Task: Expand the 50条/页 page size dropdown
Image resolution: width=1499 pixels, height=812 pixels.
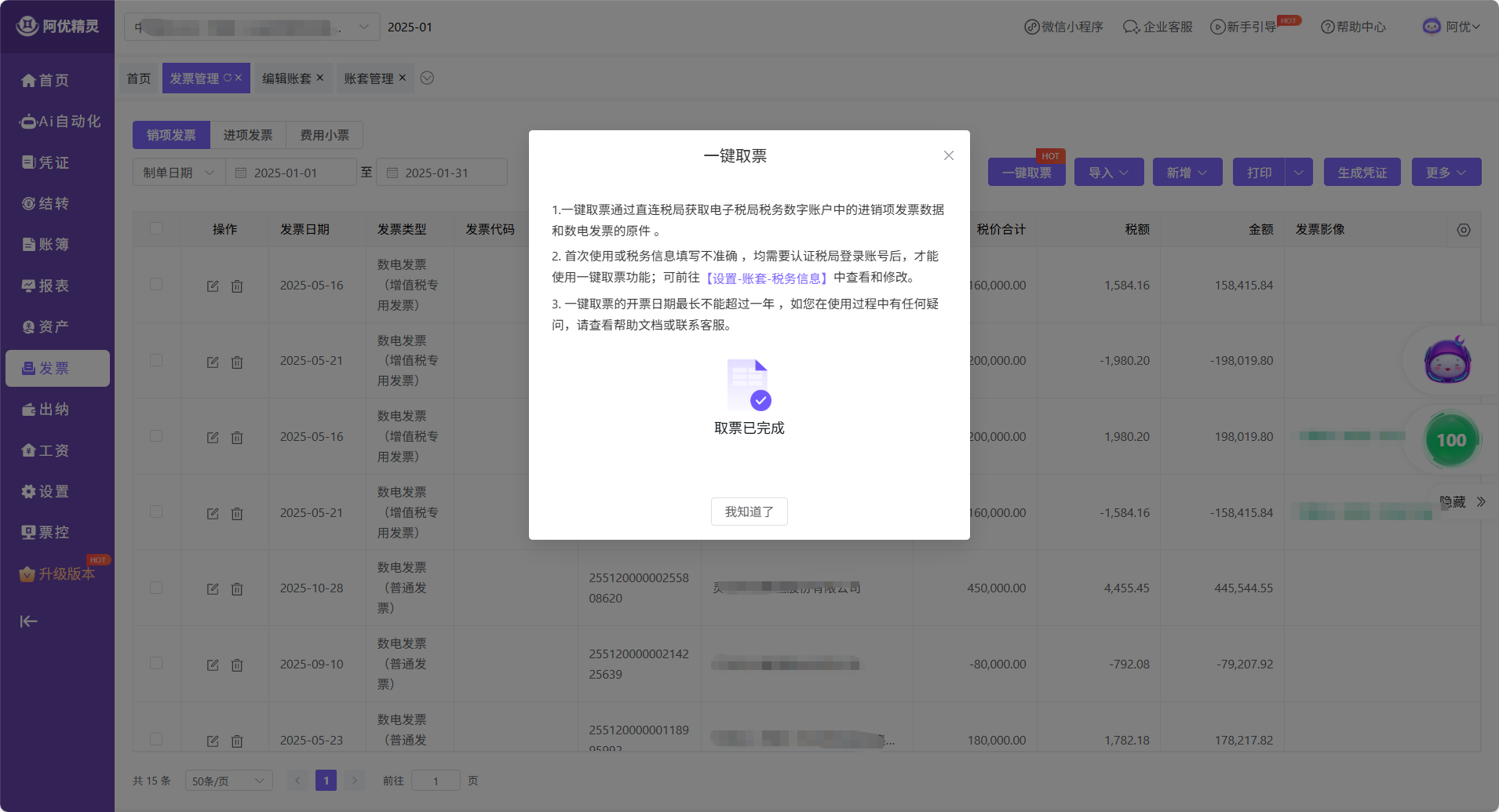Action: (228, 781)
